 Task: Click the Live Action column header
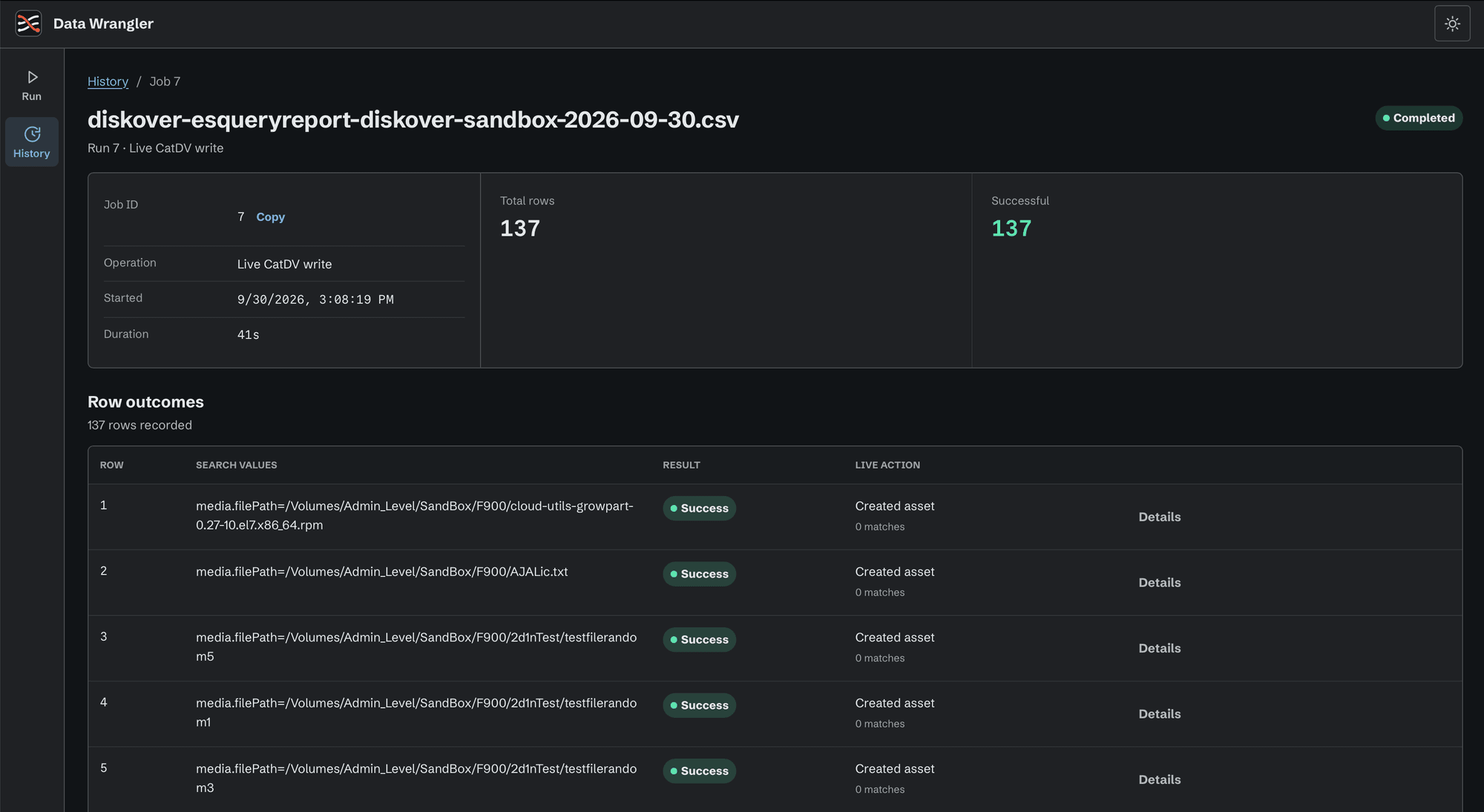[x=887, y=465]
